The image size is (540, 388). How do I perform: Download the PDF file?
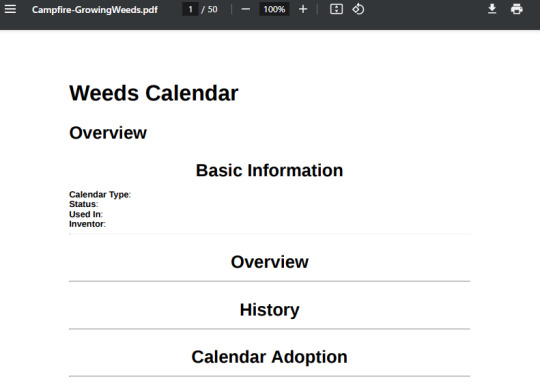click(492, 9)
